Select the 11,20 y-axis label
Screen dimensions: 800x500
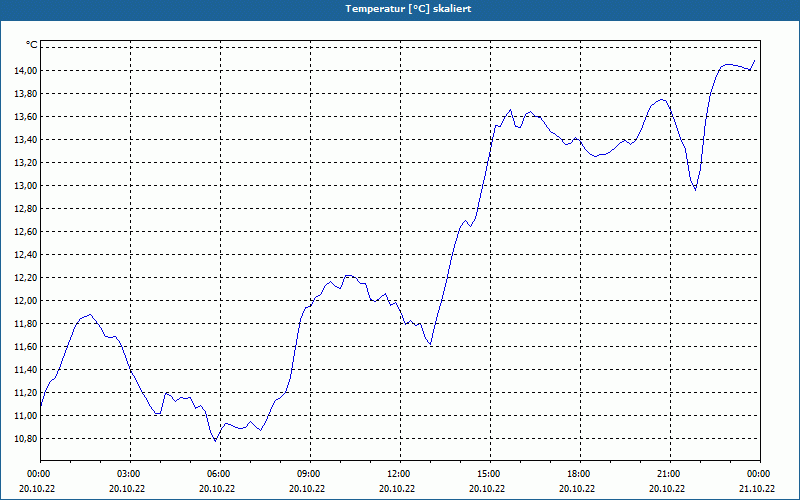click(24, 393)
